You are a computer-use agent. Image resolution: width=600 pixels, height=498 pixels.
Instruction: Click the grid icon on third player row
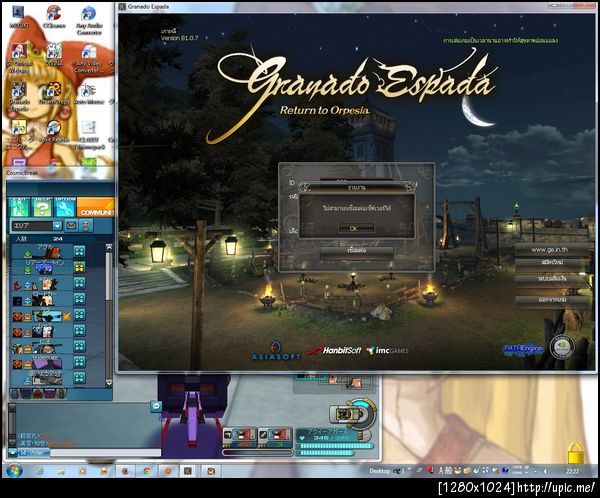[x=79, y=283]
